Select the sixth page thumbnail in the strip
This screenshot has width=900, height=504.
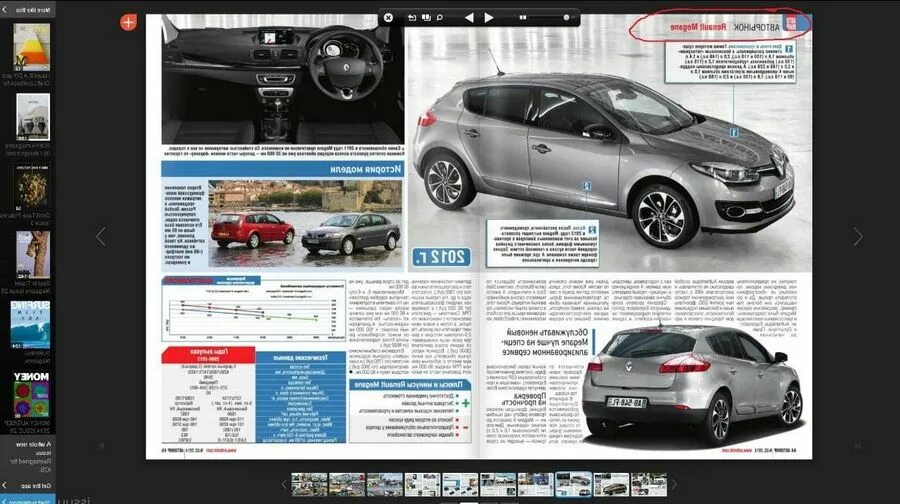[x=498, y=484]
